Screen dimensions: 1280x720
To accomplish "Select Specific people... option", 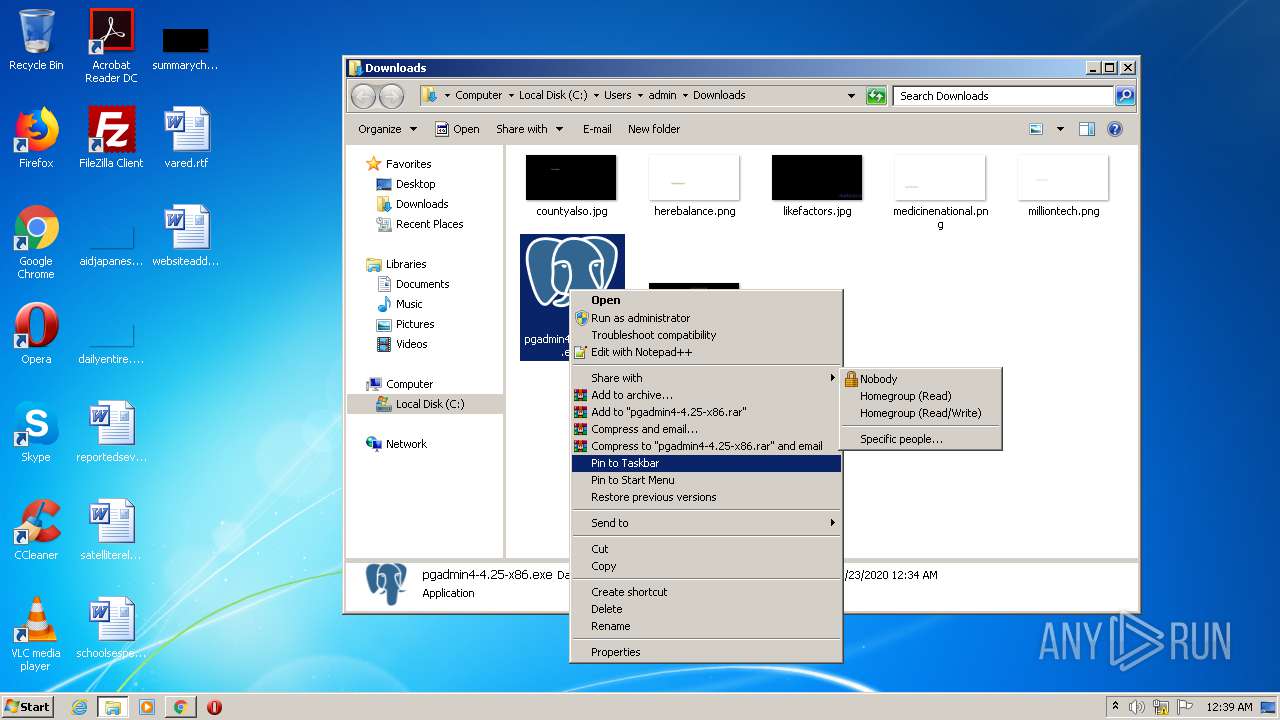I will coord(920,439).
